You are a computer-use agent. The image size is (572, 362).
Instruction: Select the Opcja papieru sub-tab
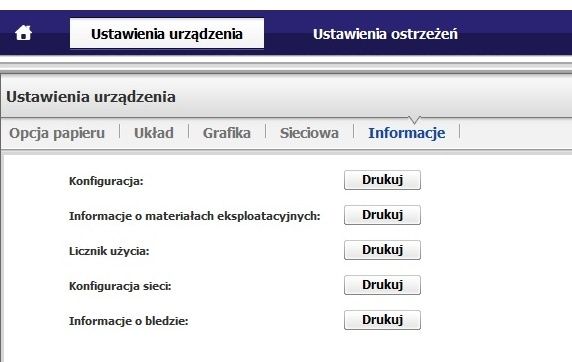tap(57, 133)
